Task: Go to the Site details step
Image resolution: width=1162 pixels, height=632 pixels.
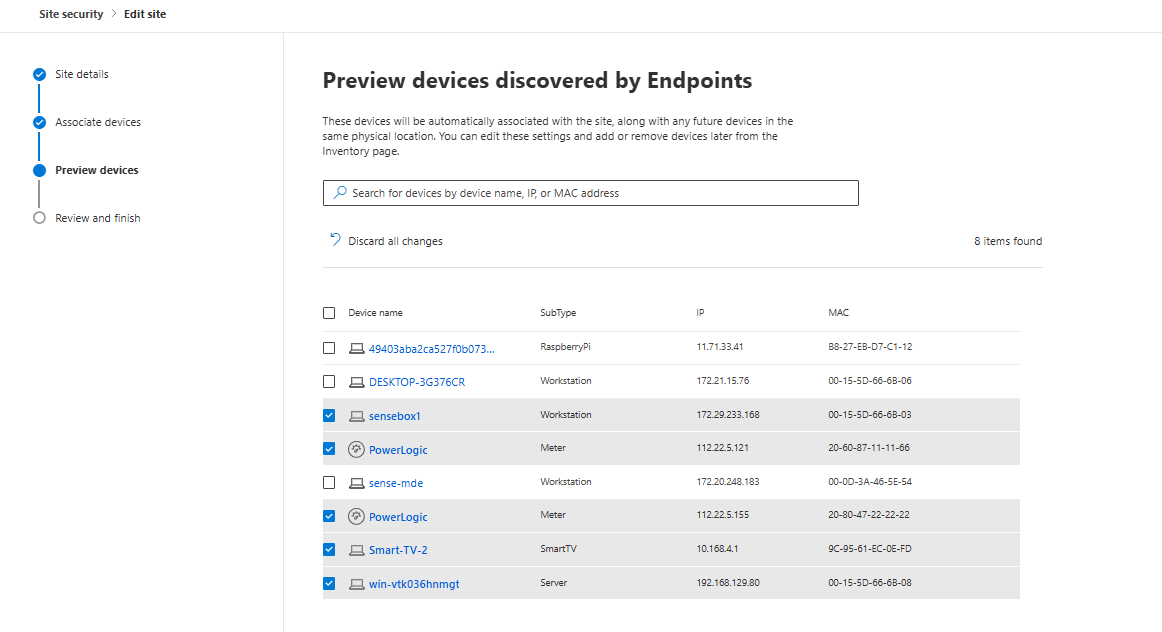Action: pyautogui.click(x=82, y=74)
